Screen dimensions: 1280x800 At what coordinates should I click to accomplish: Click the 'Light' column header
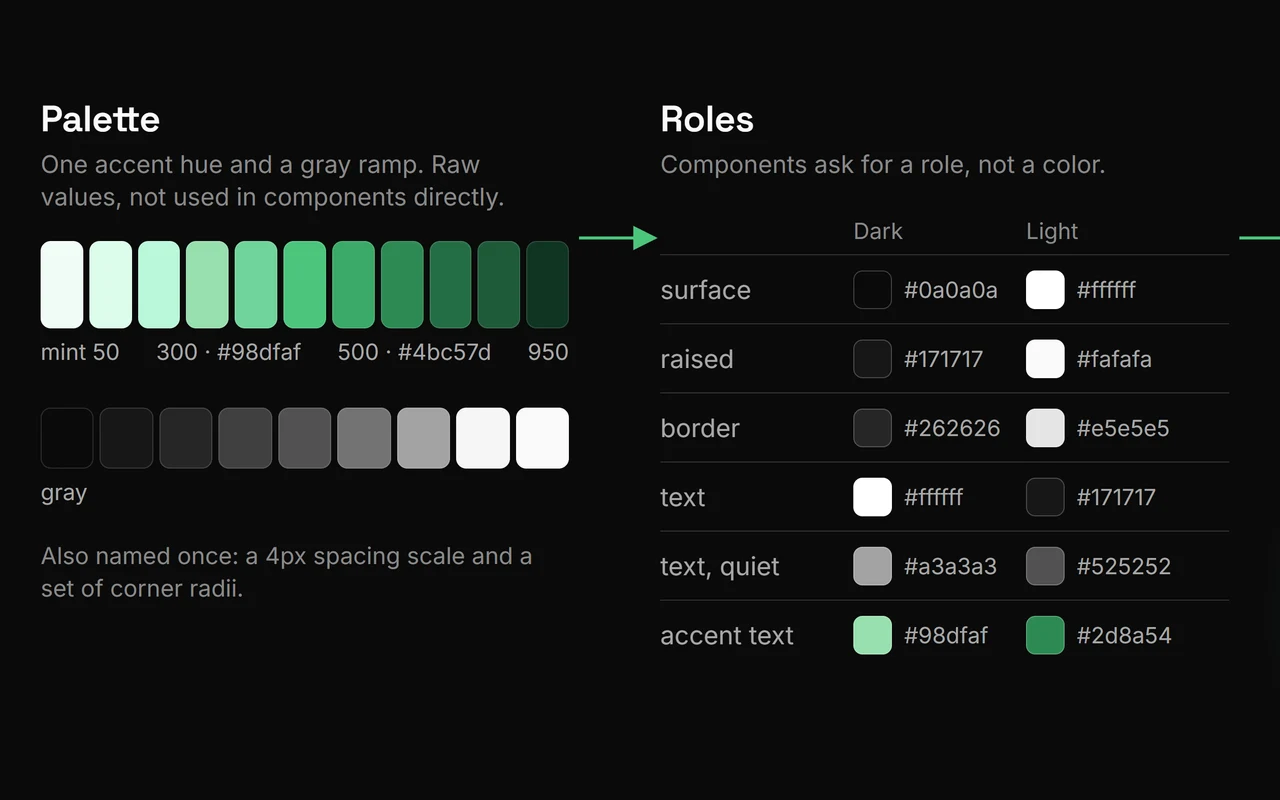[1052, 231]
